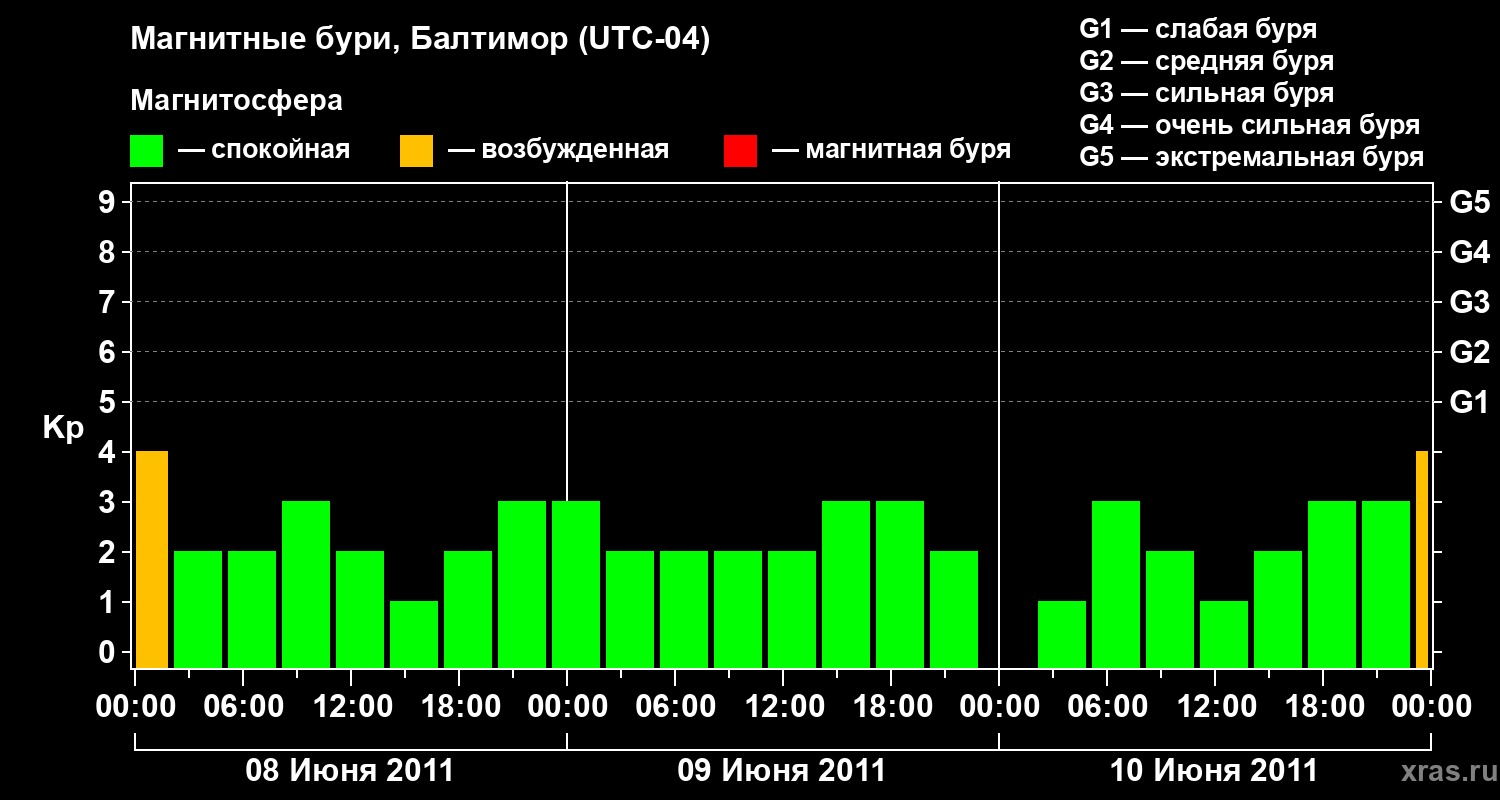Click the 'G1' label on the right axis
The image size is (1500, 800).
[x=1470, y=402]
